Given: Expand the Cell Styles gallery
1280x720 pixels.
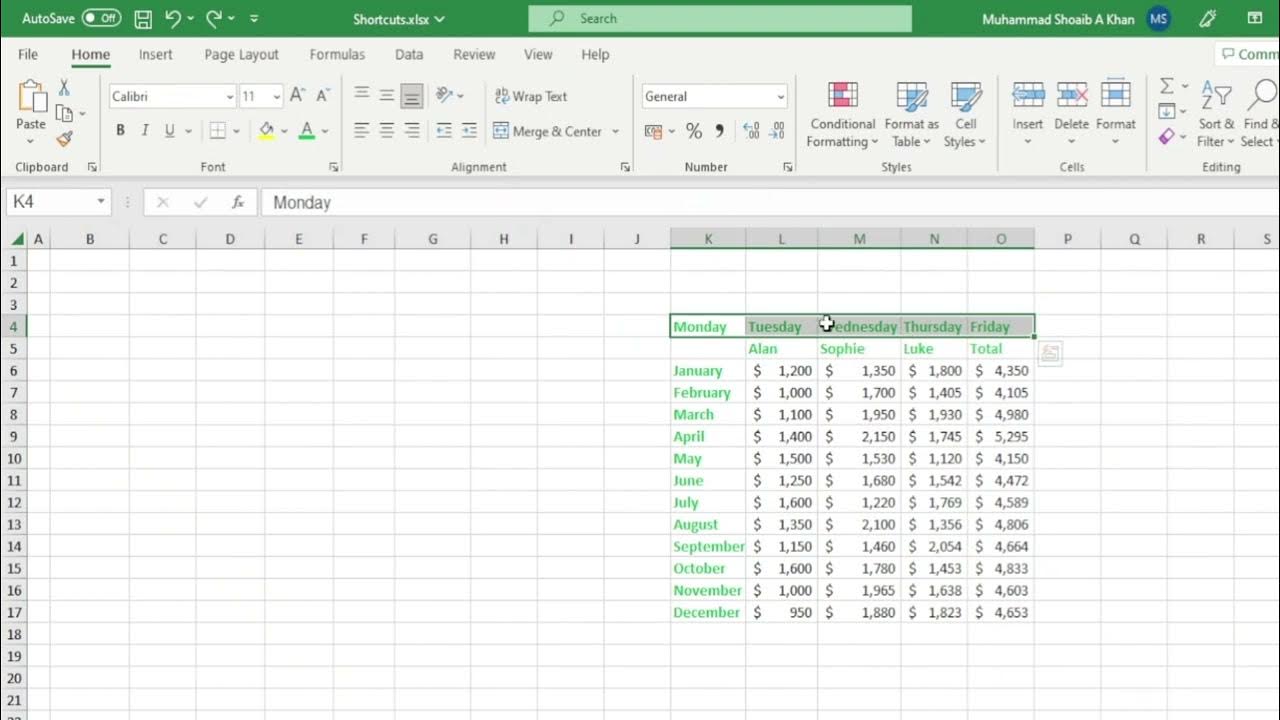Looking at the screenshot, I should (x=965, y=115).
